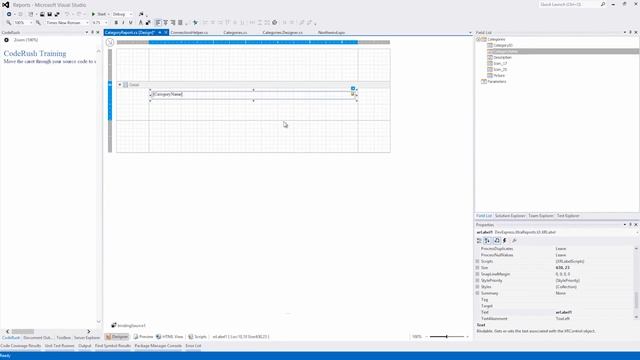
Task: Select the bindingSource1 component in tray
Action: [x=128, y=326]
